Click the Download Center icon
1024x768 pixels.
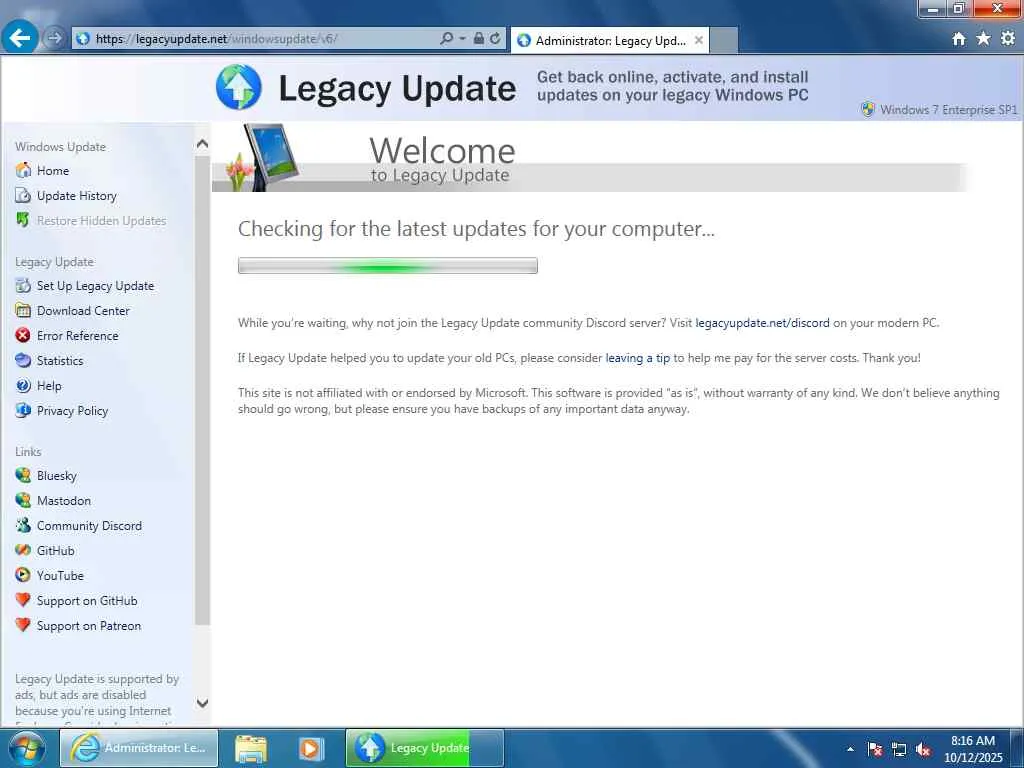point(23,310)
